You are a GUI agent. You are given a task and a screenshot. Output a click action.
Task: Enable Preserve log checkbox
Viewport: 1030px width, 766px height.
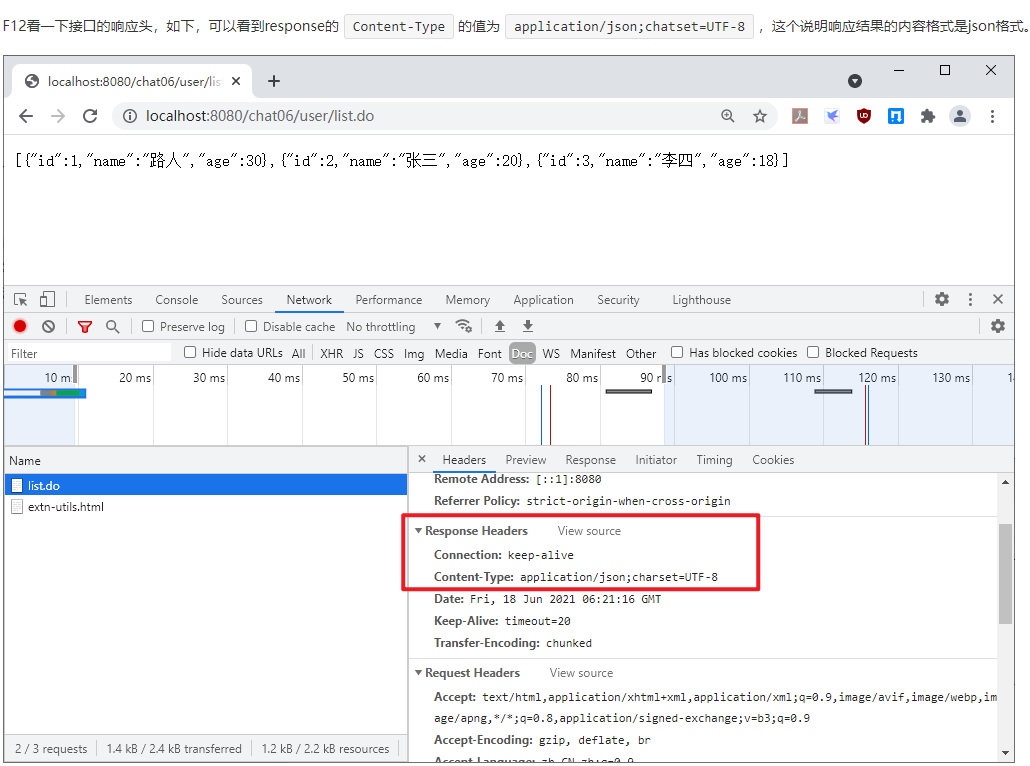click(x=148, y=326)
